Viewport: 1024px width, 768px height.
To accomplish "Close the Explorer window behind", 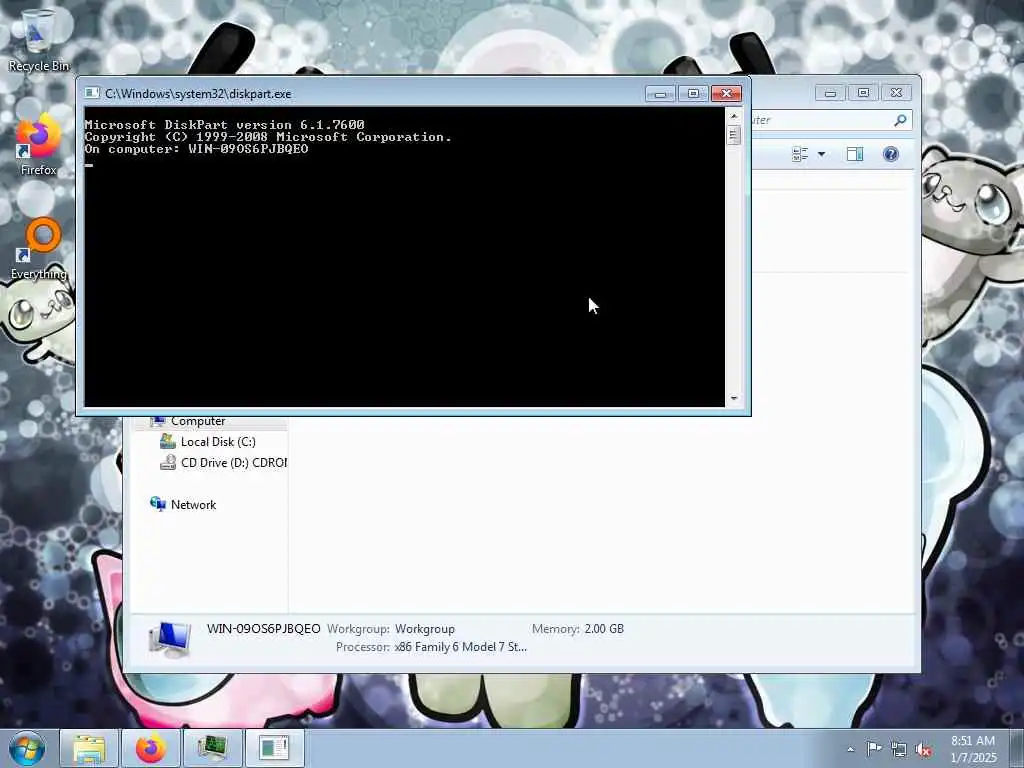I will [896, 93].
